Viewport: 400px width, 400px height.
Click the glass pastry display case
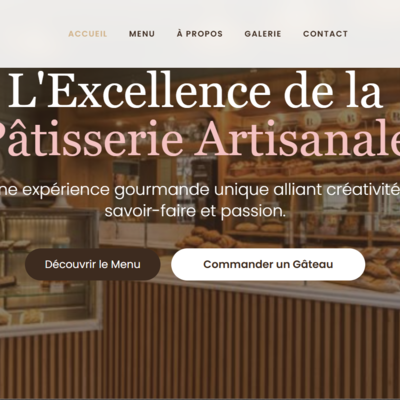click(50, 267)
